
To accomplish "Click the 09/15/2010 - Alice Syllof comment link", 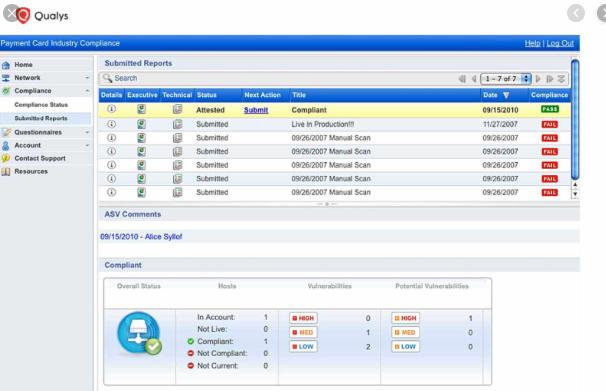I will coord(141,236).
